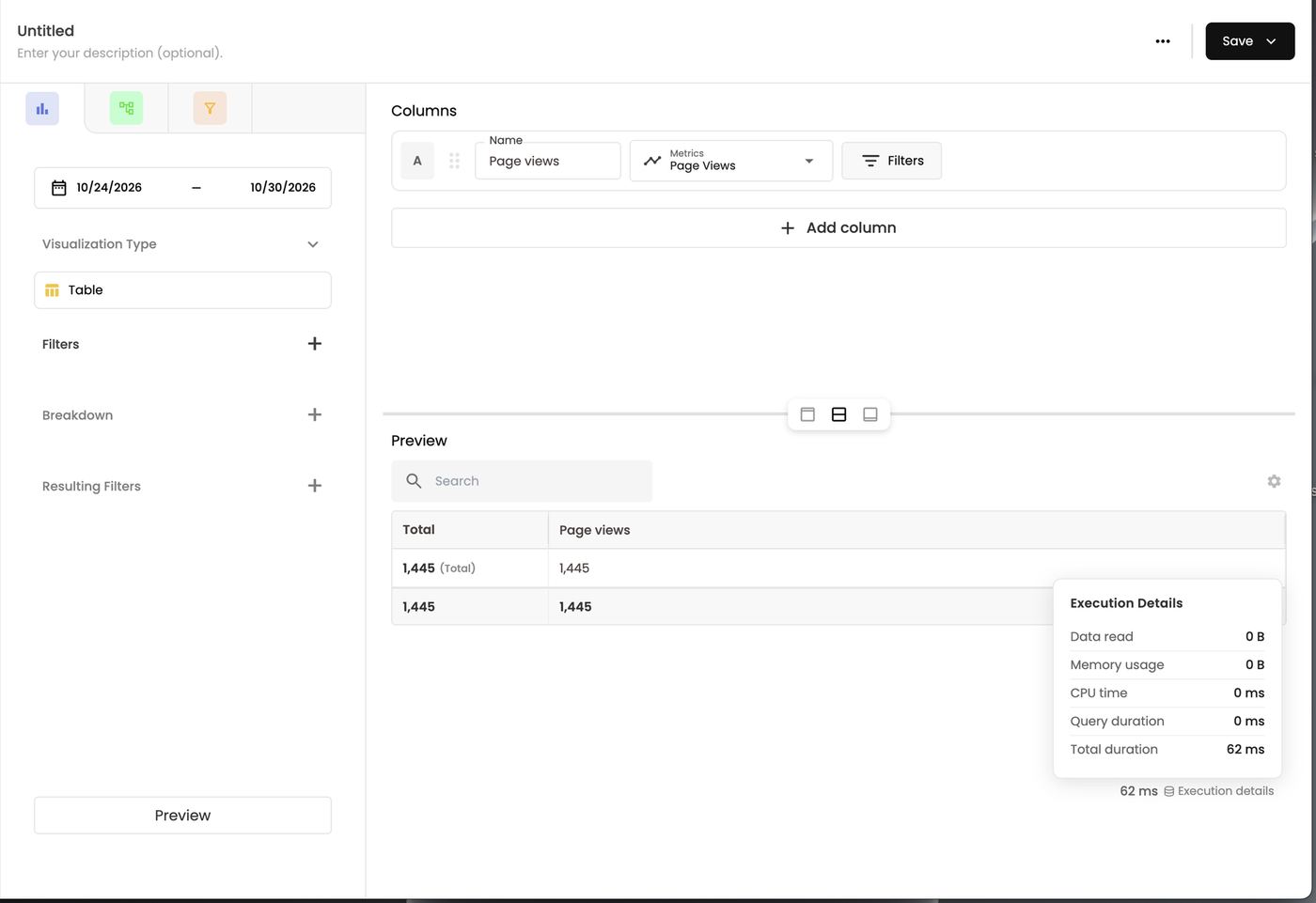Click the Page views column header
Image resolution: width=1316 pixels, height=903 pixels.
click(x=916, y=530)
